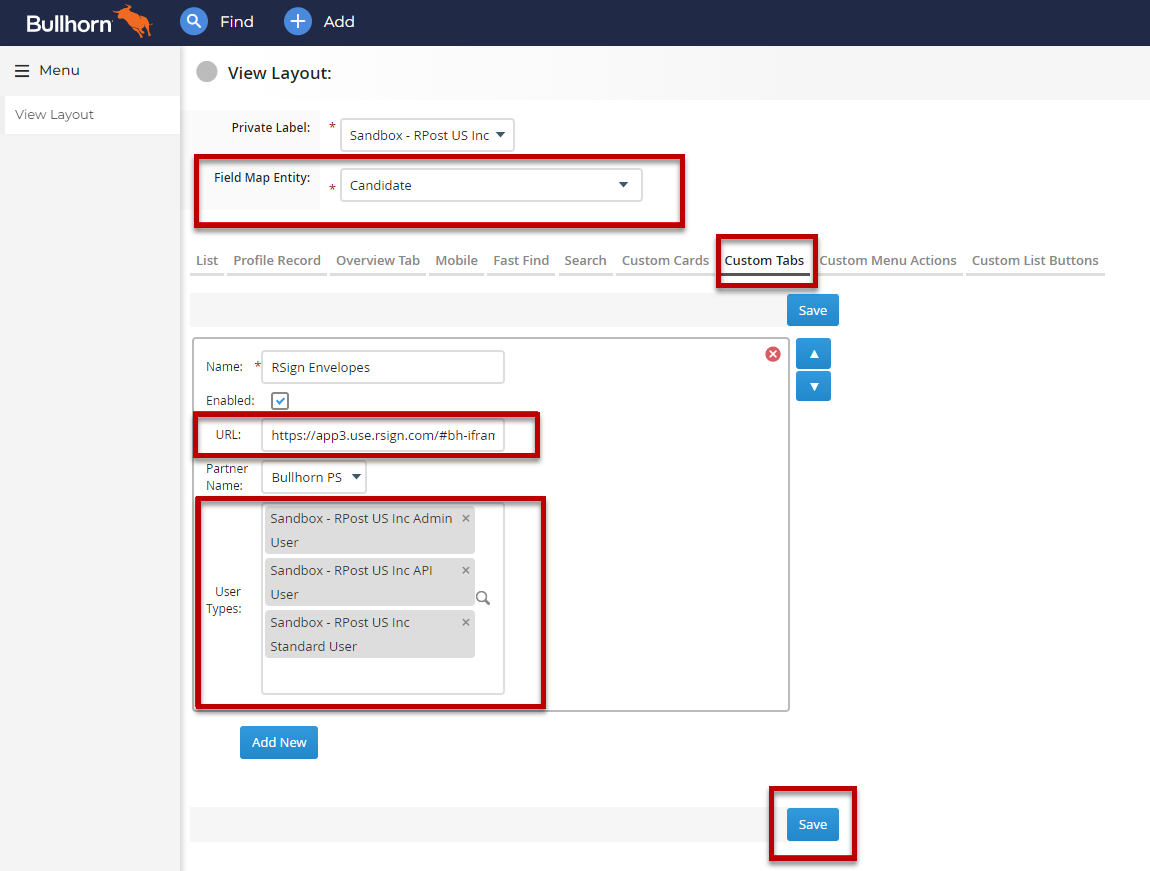Open the Private Label dropdown
The image size is (1150, 871).
click(427, 135)
